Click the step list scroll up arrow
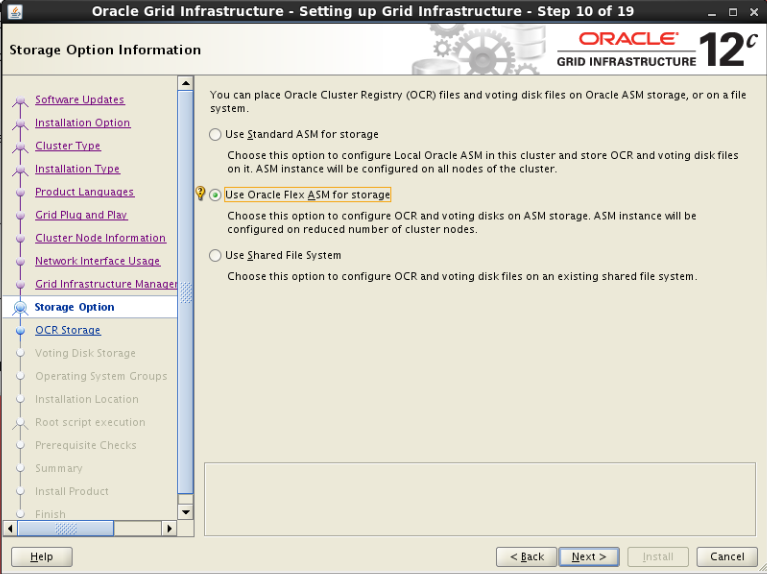This screenshot has width=767, height=574. click(185, 83)
